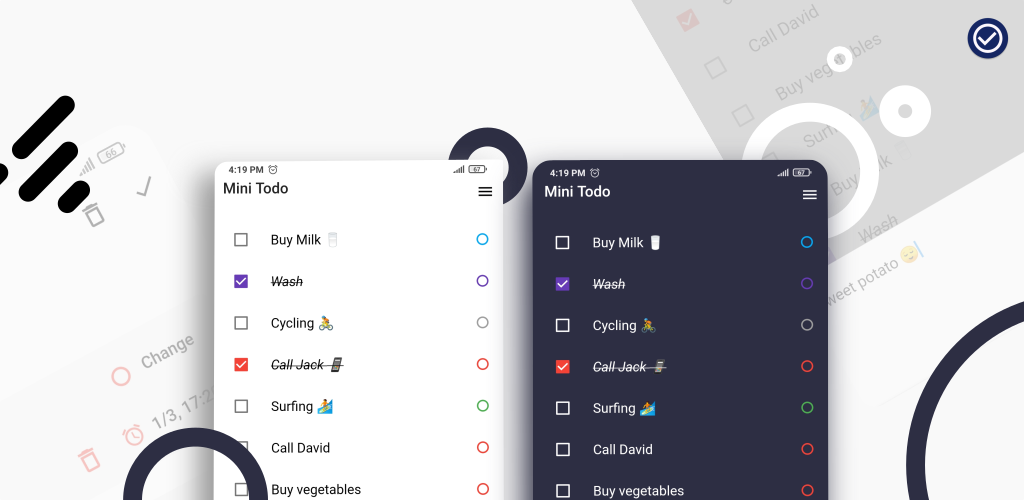
Task: Click the checkmark logo badge at top right
Action: tap(987, 39)
